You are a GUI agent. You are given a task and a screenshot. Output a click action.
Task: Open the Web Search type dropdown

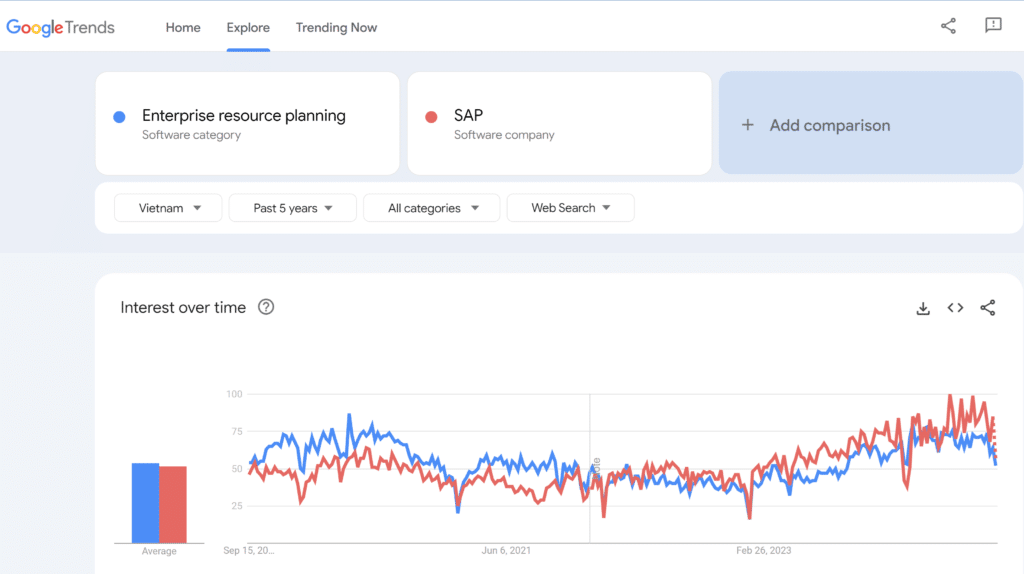[570, 208]
